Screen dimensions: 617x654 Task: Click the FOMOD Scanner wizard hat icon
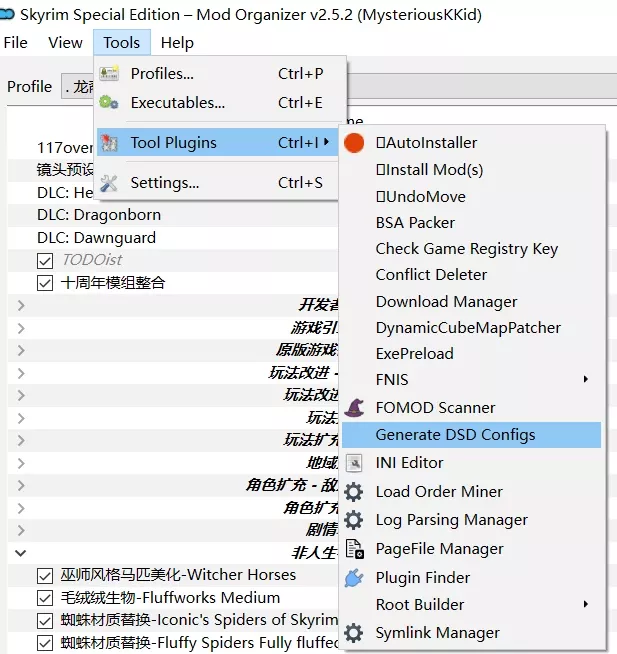click(x=354, y=407)
